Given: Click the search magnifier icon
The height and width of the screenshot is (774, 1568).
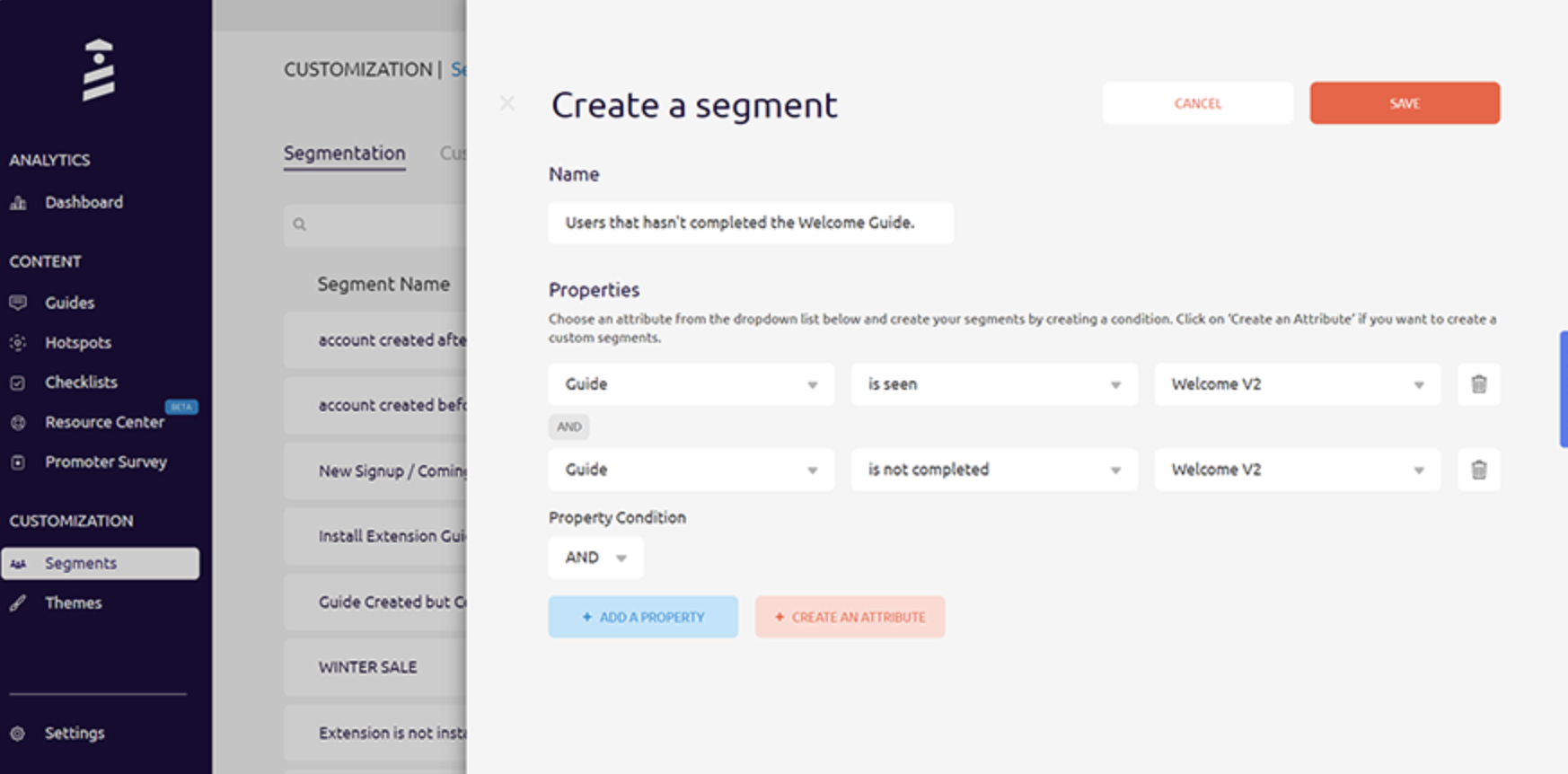Looking at the screenshot, I should [300, 224].
